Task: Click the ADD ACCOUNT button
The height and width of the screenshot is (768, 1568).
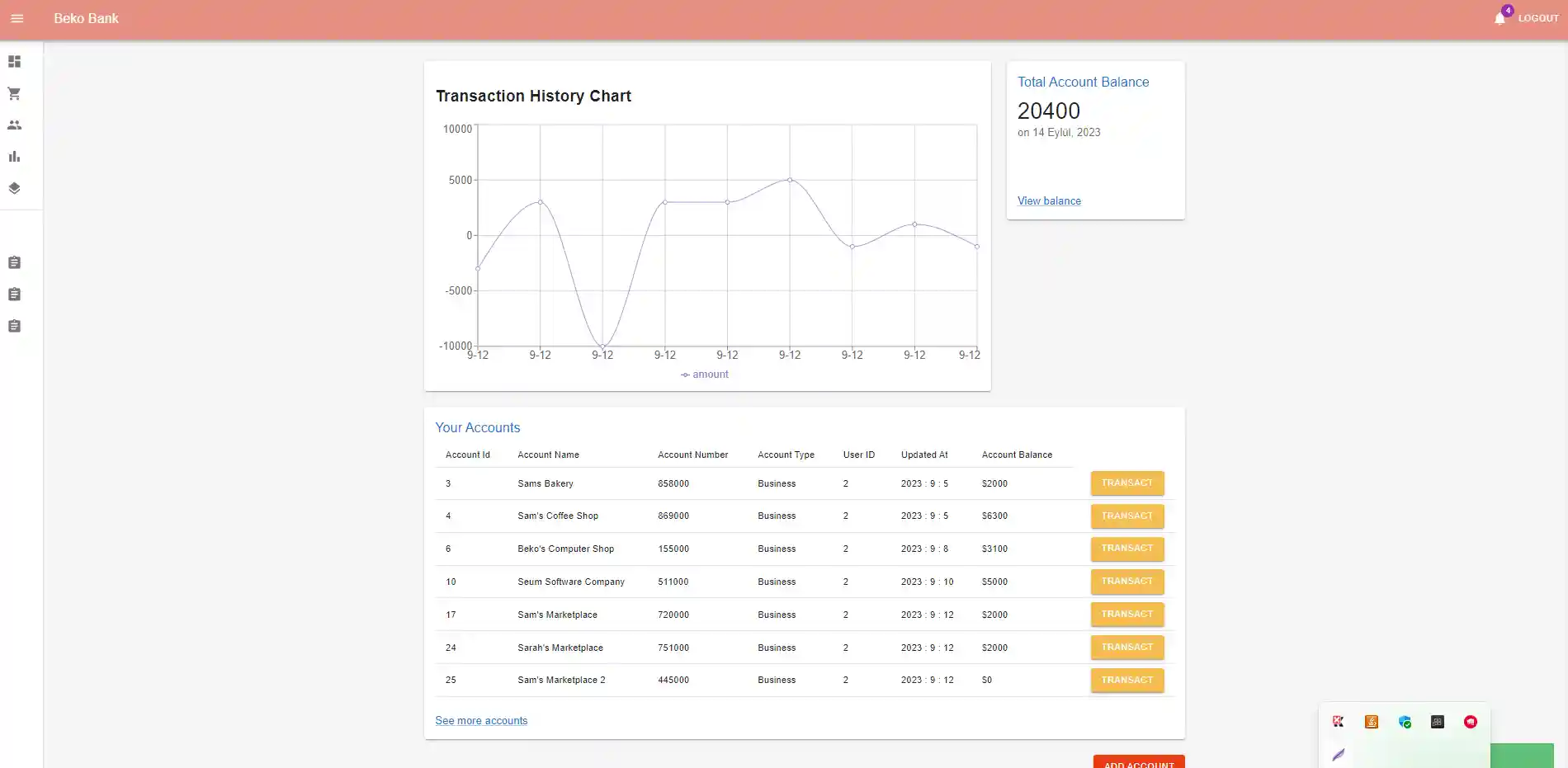Action: 1139,762
